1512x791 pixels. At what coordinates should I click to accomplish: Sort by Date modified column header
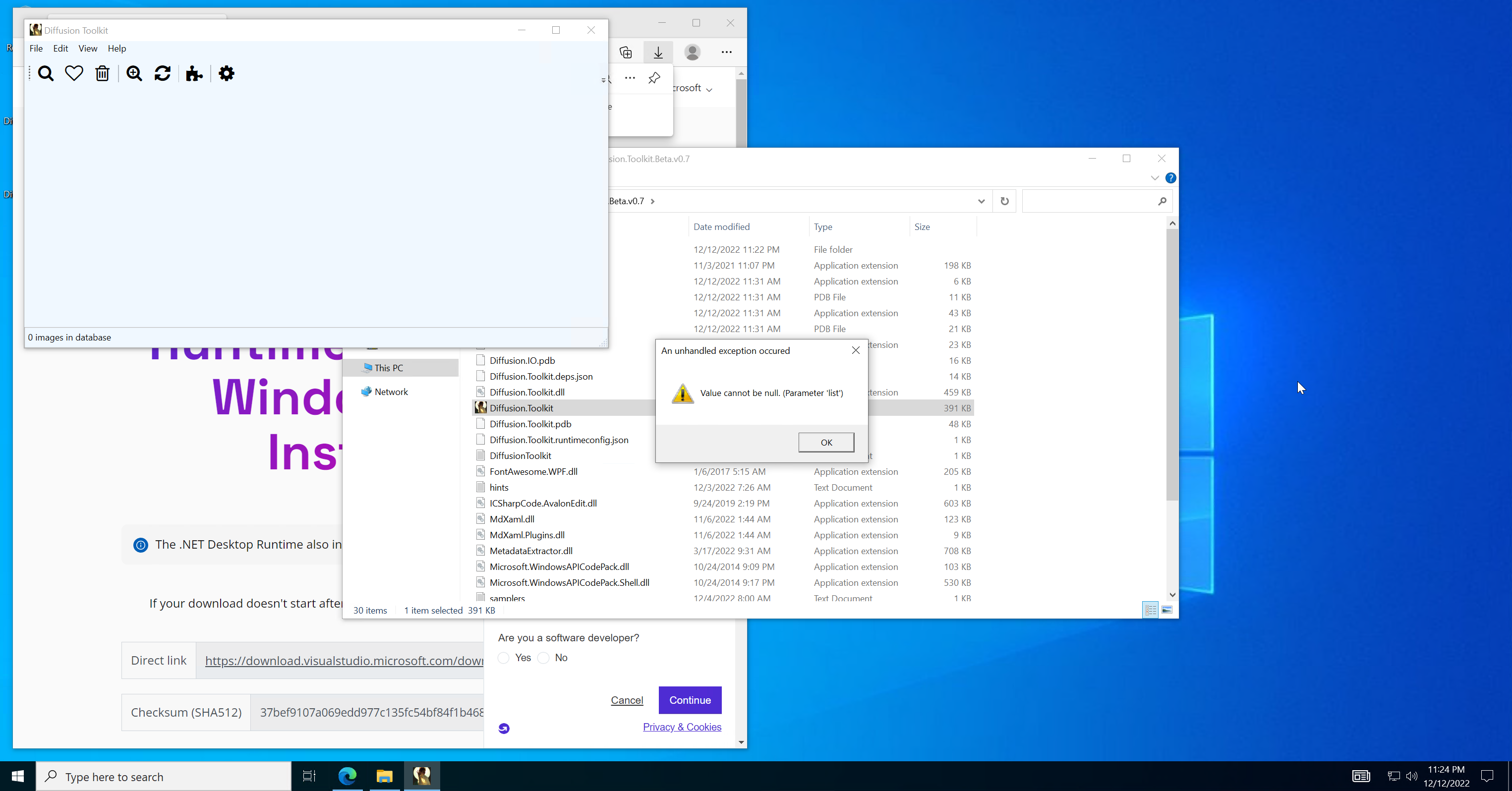click(x=721, y=226)
